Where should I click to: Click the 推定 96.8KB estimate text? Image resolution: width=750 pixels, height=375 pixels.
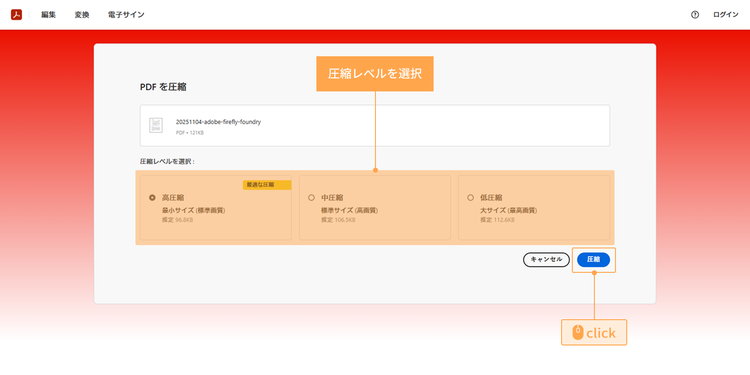[x=177, y=220]
